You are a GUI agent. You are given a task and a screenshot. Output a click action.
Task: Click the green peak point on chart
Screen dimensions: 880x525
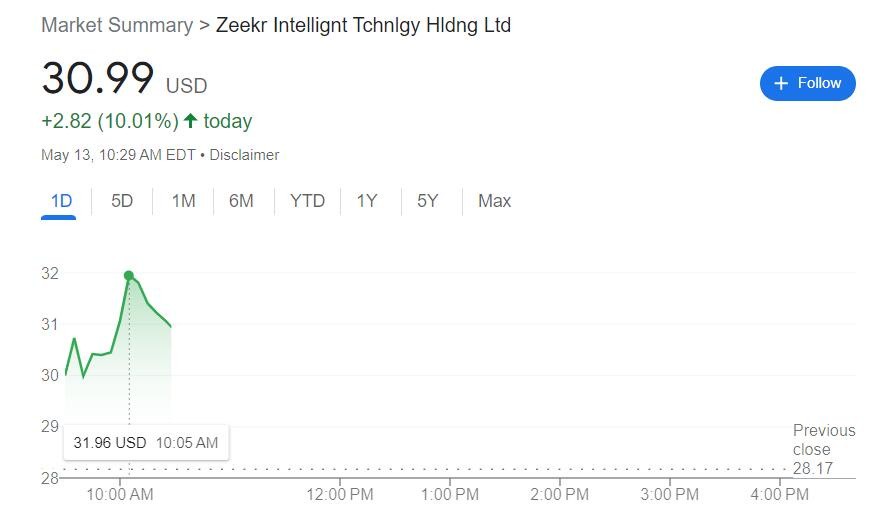tap(129, 275)
